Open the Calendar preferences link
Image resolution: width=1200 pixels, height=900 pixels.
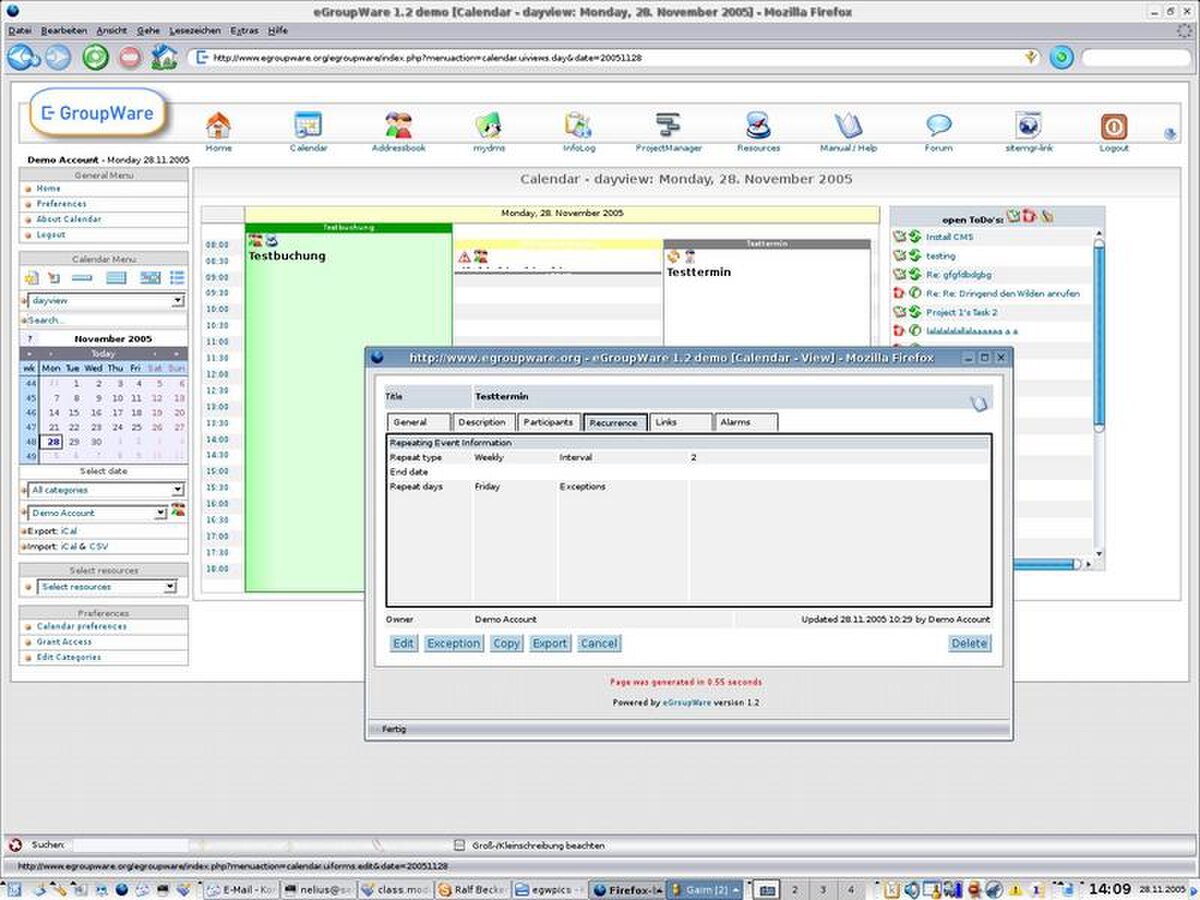pyautogui.click(x=82, y=626)
